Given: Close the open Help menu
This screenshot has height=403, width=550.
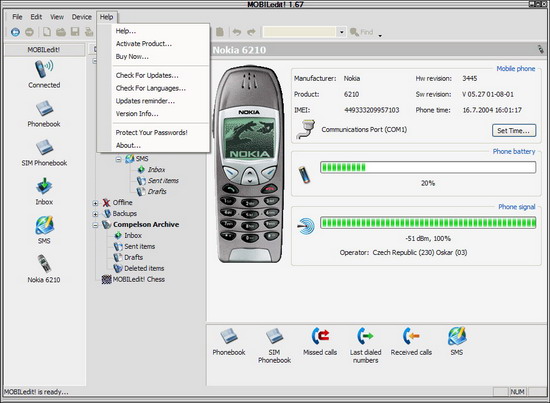Looking at the screenshot, I should coord(106,17).
